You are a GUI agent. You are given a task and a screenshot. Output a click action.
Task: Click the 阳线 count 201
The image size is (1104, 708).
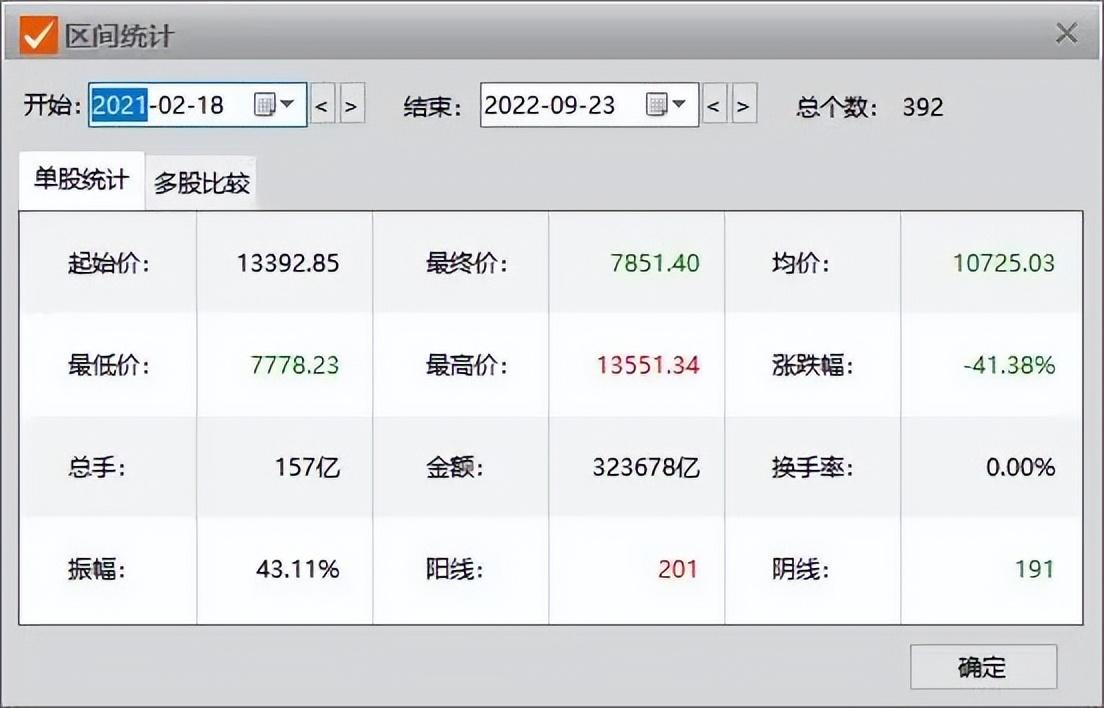pyautogui.click(x=678, y=570)
